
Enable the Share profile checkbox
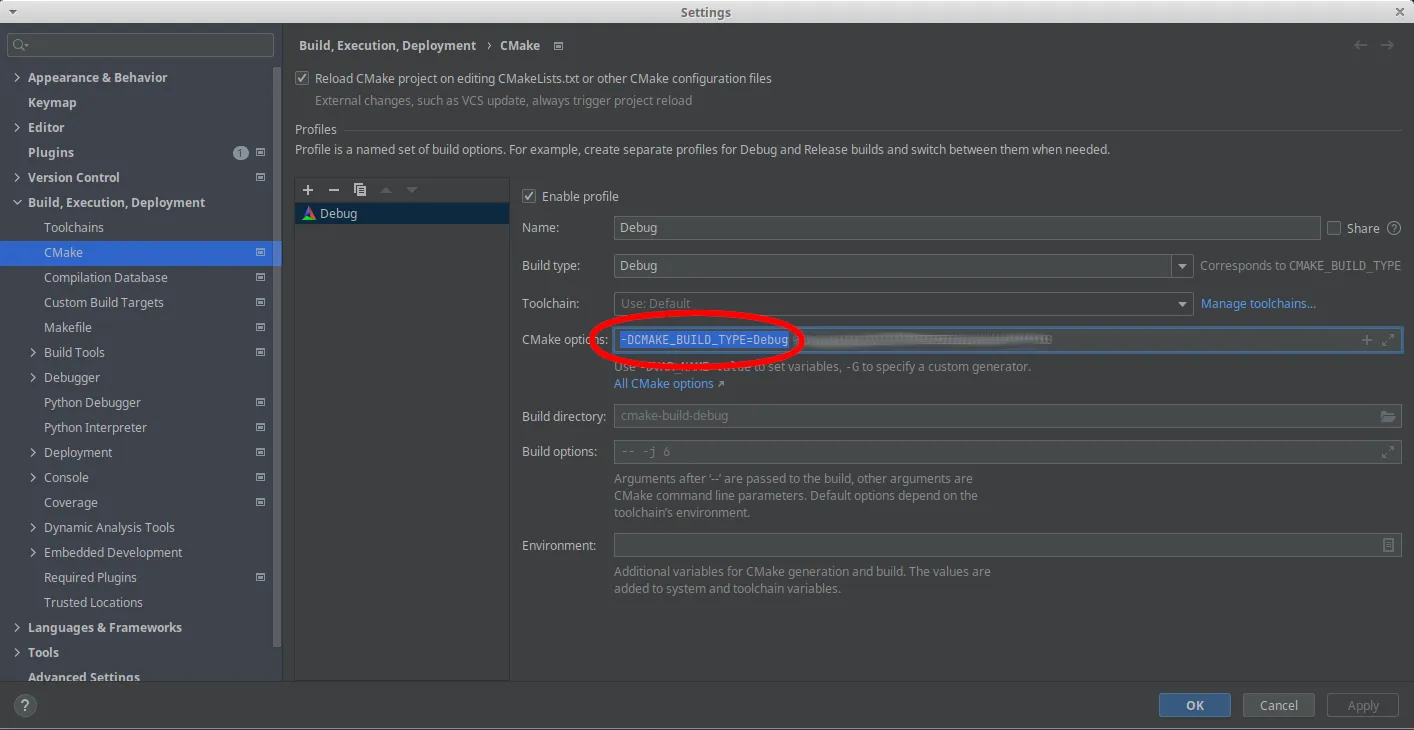[x=1333, y=228]
